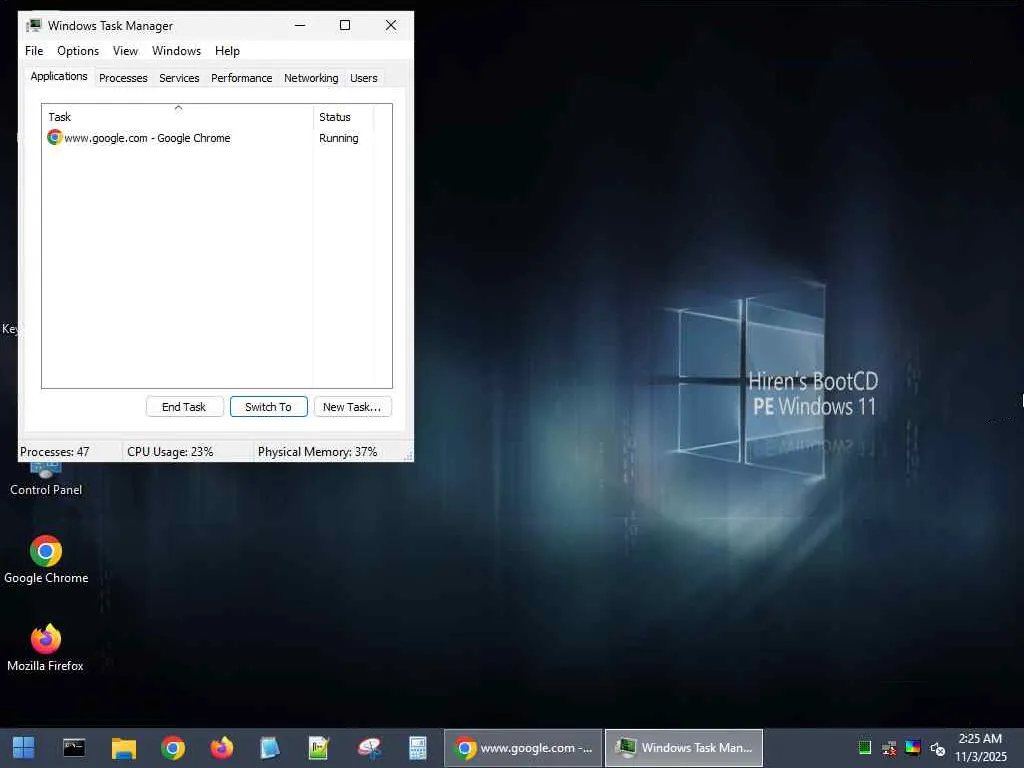Click the green square tray icon
Screen dimensions: 1024x768
point(865,748)
